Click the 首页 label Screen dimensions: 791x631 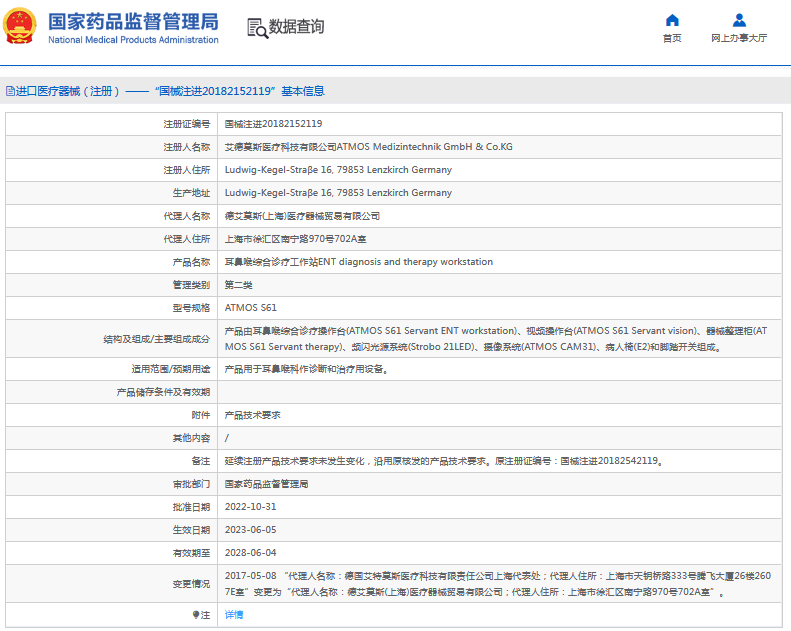pos(672,38)
